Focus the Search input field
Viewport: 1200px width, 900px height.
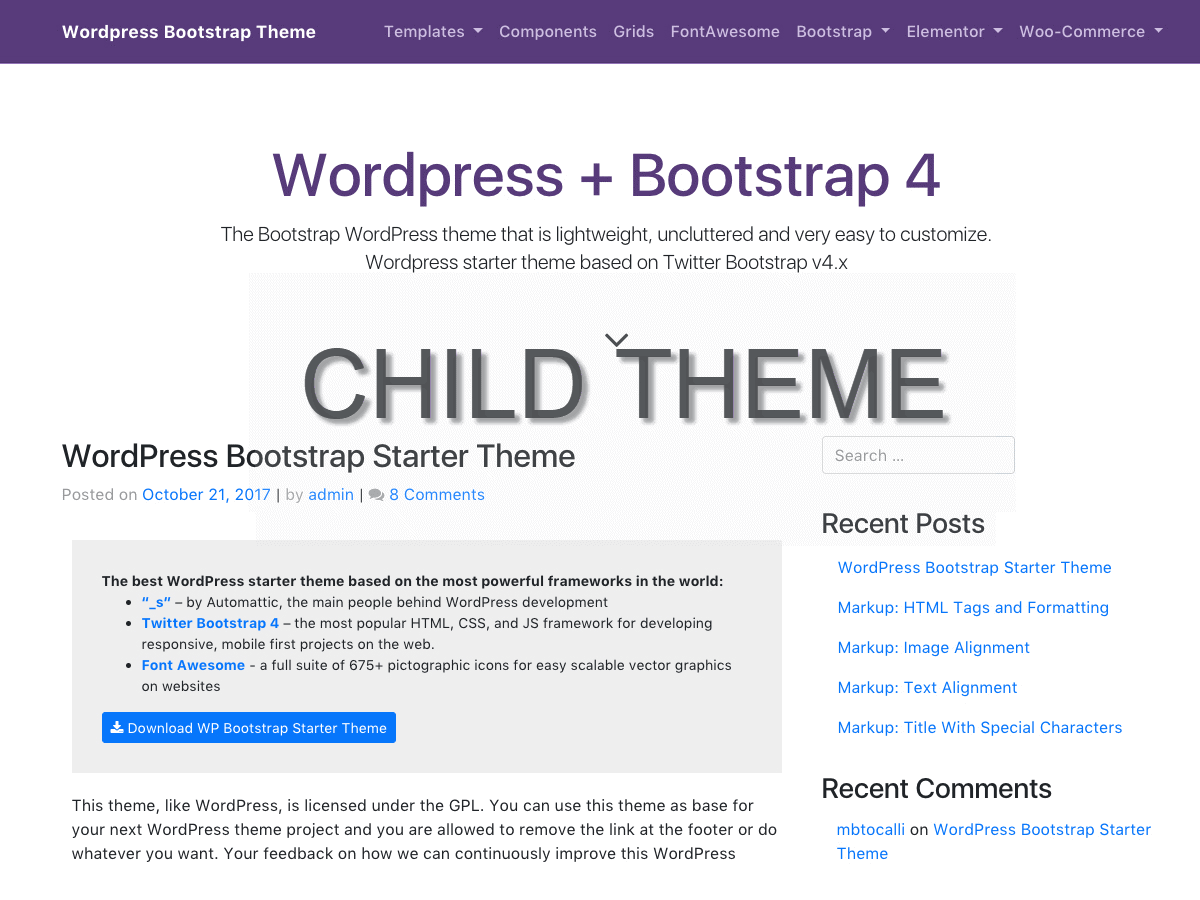click(x=918, y=455)
